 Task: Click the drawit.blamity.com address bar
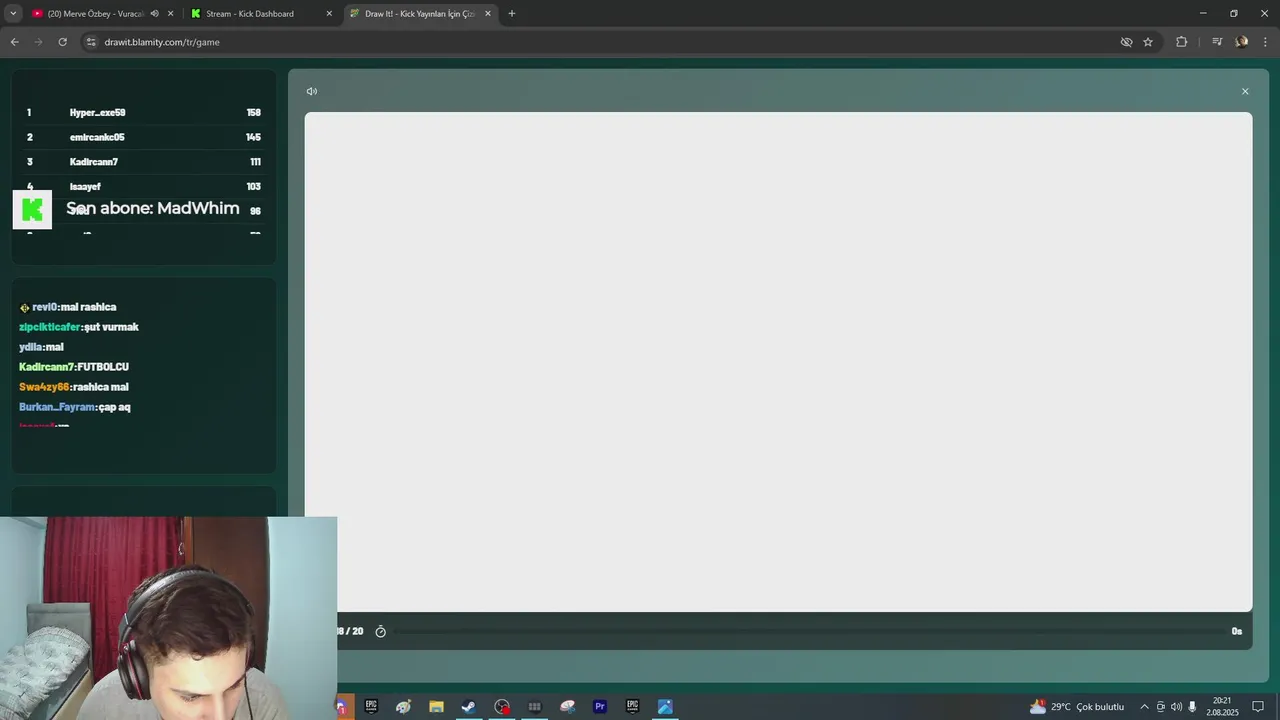tap(600, 42)
